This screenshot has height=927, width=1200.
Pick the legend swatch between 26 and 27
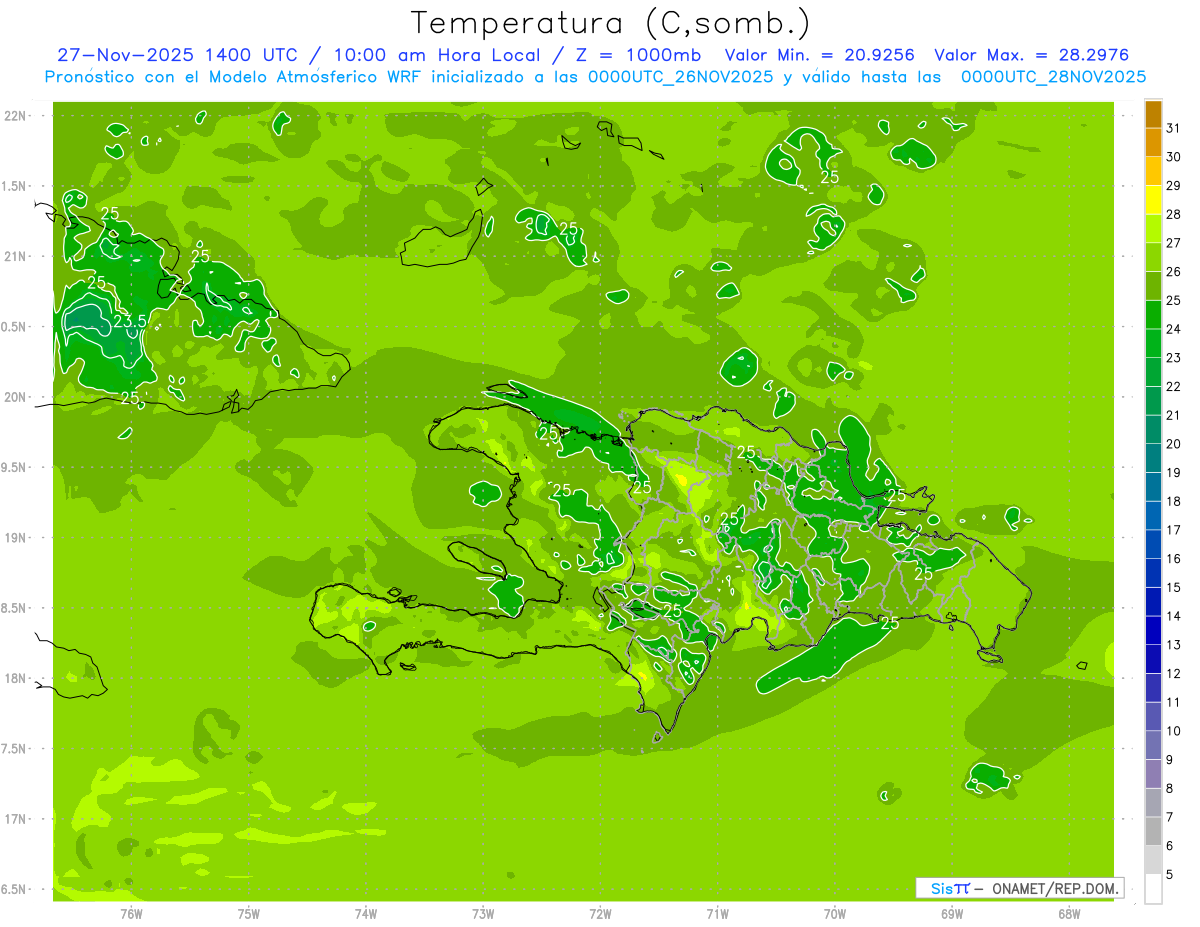point(1153,257)
